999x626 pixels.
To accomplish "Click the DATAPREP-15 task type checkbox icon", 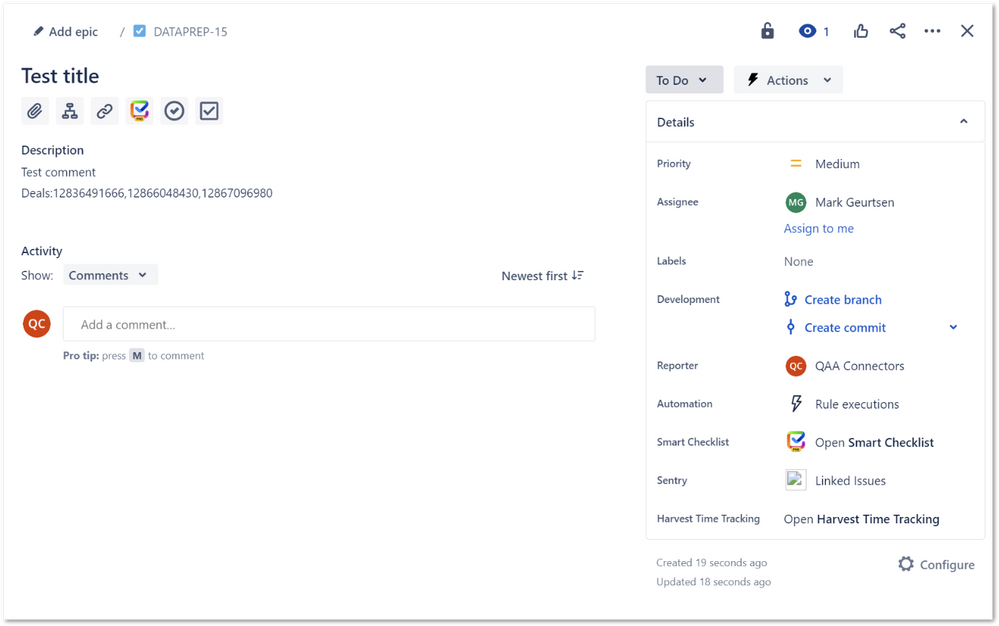I will click(x=140, y=31).
